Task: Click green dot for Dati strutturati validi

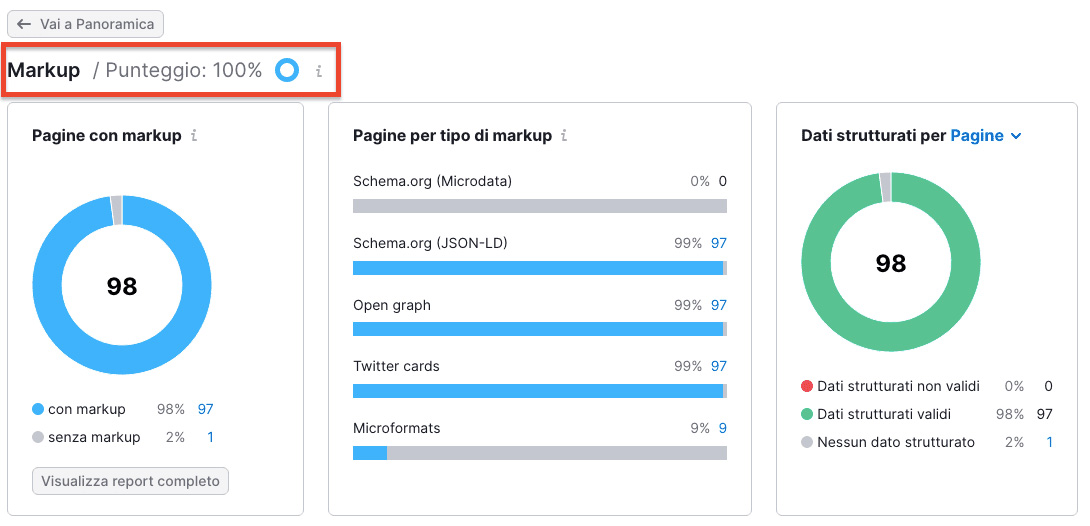Action: [x=807, y=414]
